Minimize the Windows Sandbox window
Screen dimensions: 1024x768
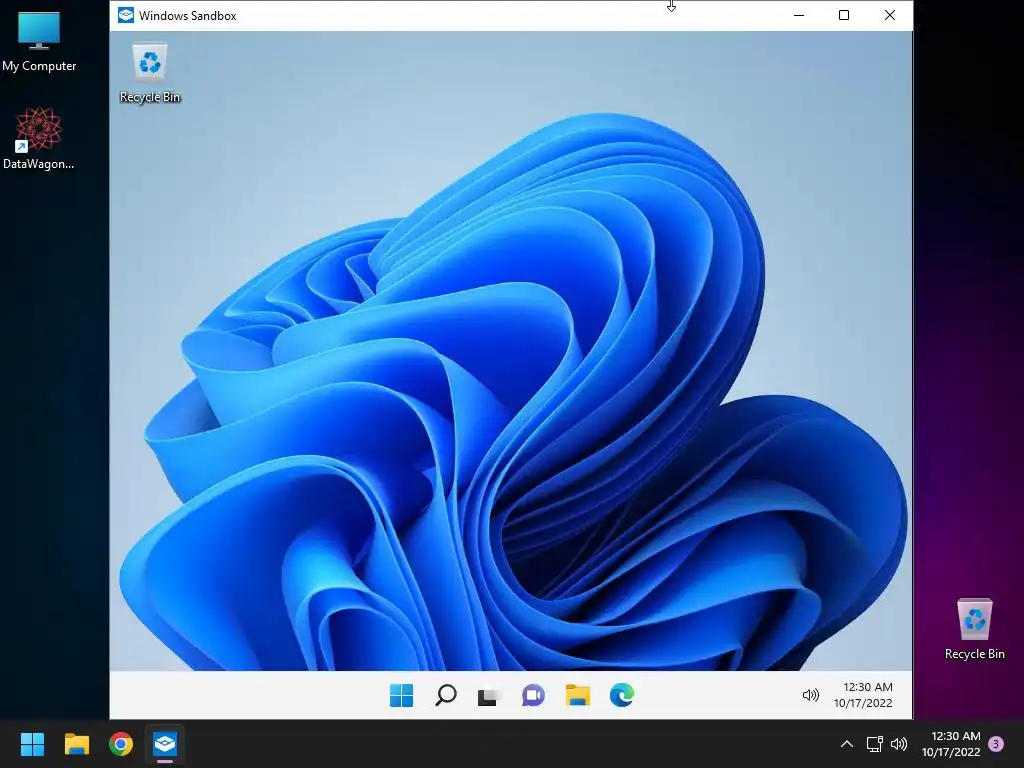click(799, 15)
